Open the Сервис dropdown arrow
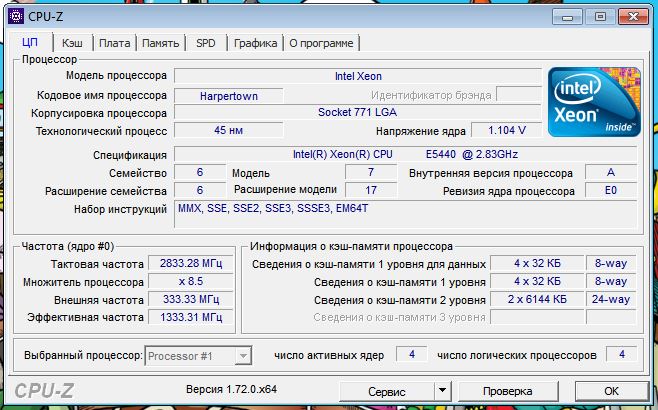 pyautogui.click(x=442, y=391)
